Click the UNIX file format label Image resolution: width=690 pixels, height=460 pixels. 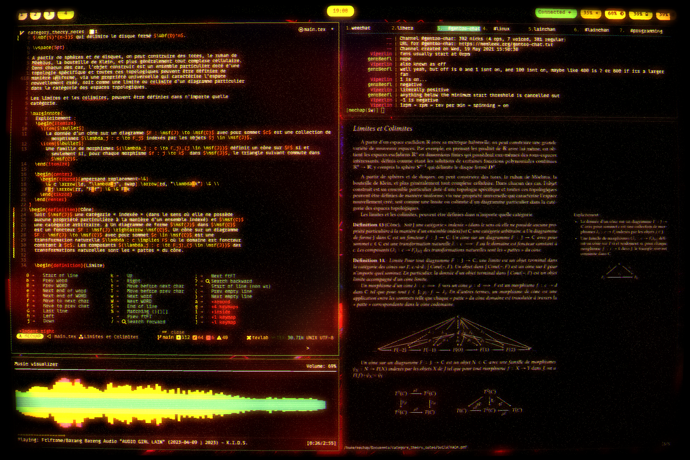click(x=312, y=338)
